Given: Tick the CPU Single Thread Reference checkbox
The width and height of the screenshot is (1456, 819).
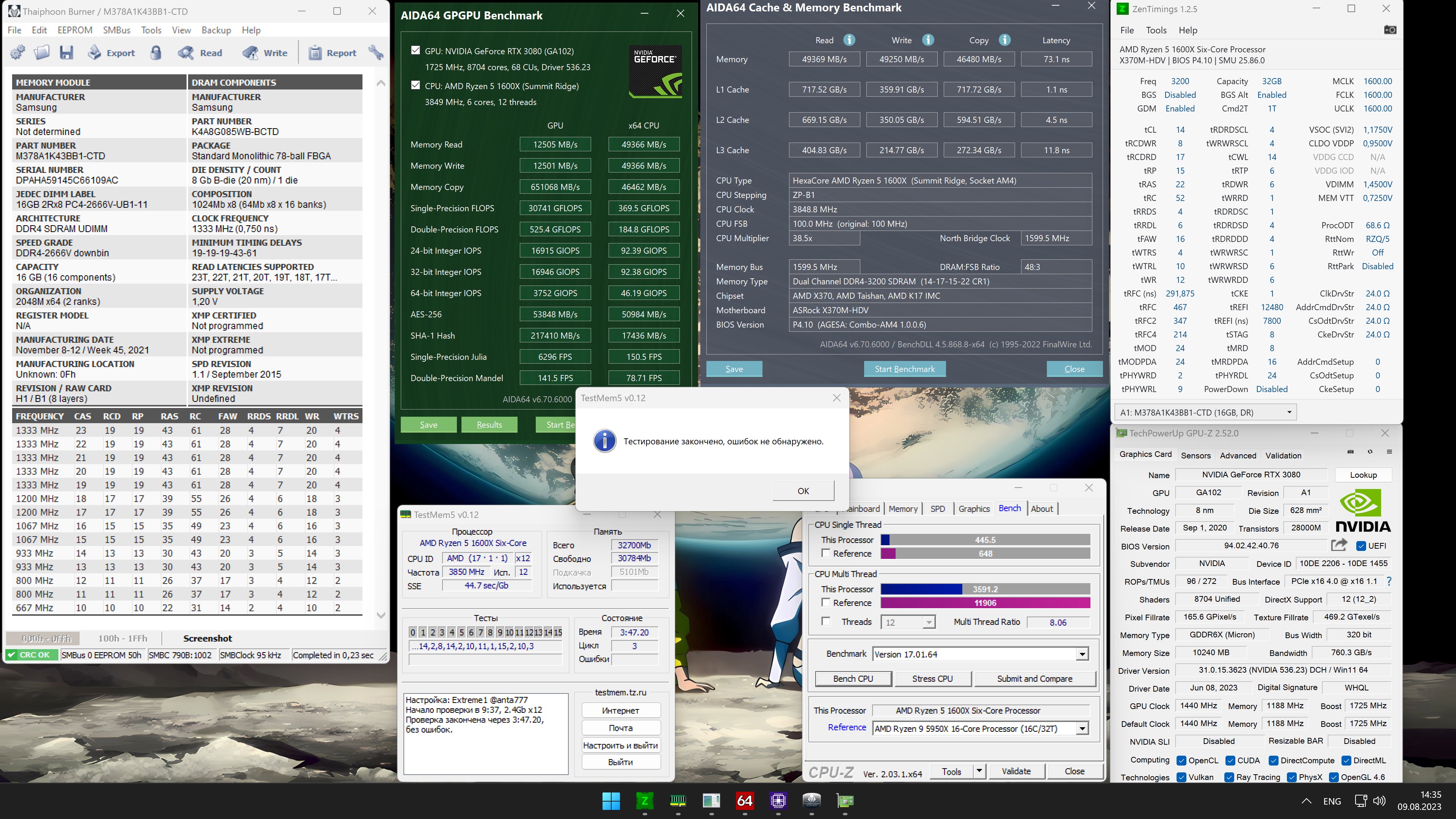Looking at the screenshot, I should click(826, 553).
